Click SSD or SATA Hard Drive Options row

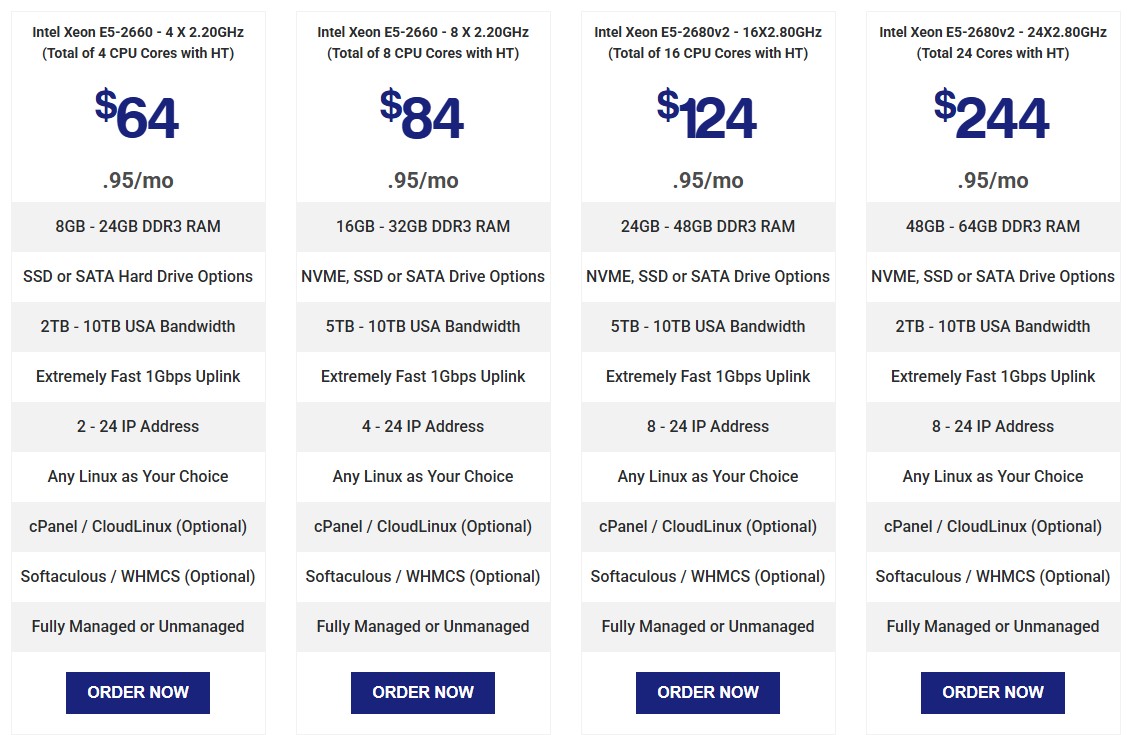point(137,276)
